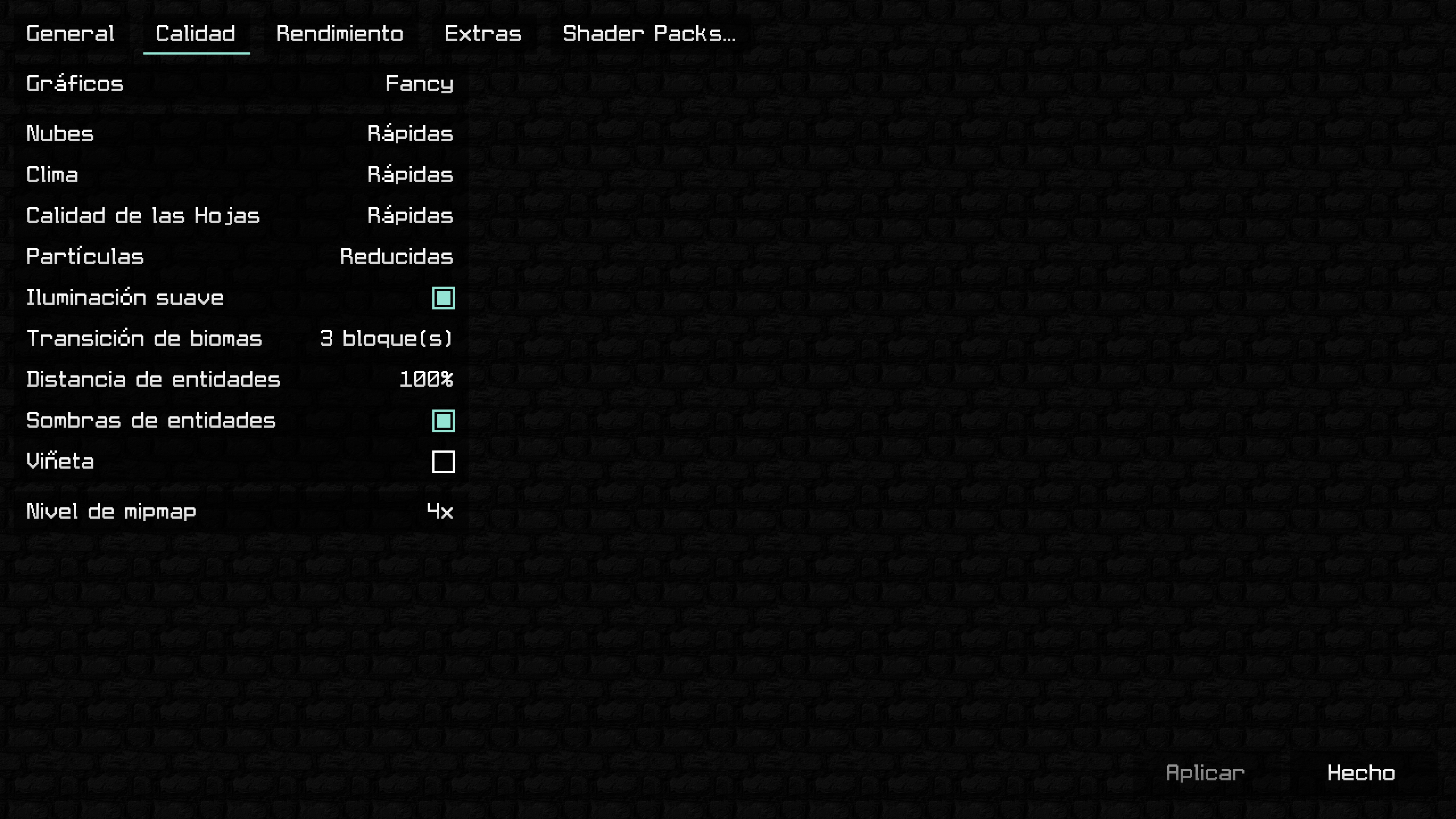
Task: Change Gráficos quality setting
Action: [419, 84]
